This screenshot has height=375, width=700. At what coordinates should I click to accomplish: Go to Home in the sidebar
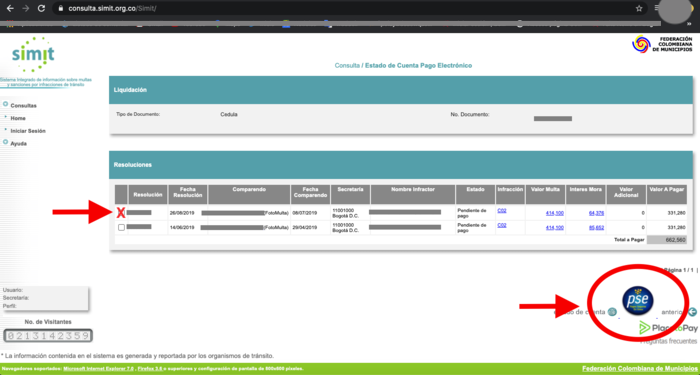point(18,118)
